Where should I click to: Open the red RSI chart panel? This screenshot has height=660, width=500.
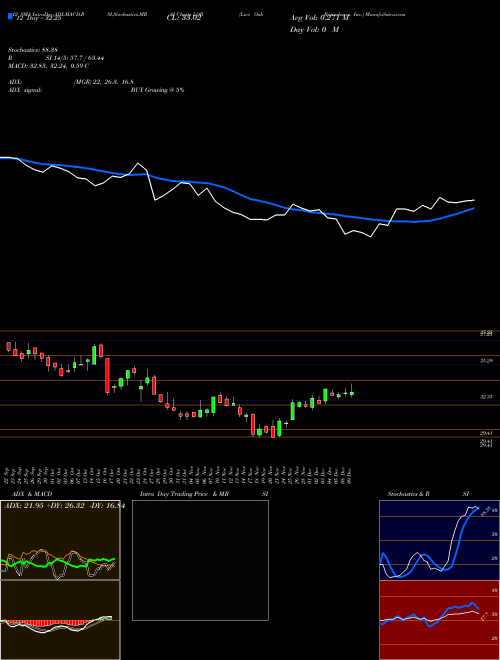click(439, 620)
